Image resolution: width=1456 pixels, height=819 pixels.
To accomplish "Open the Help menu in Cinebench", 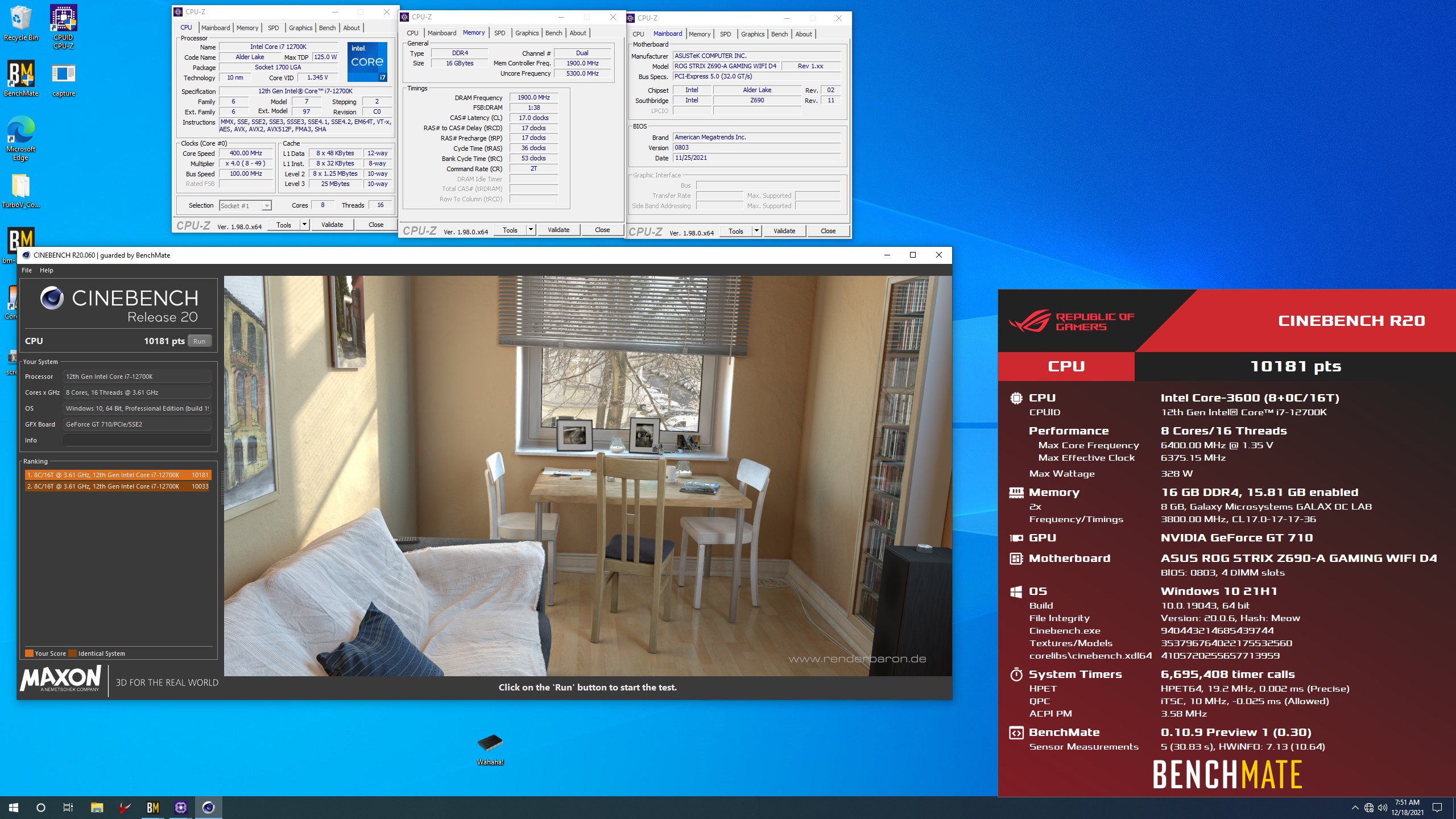I will pos(47,270).
